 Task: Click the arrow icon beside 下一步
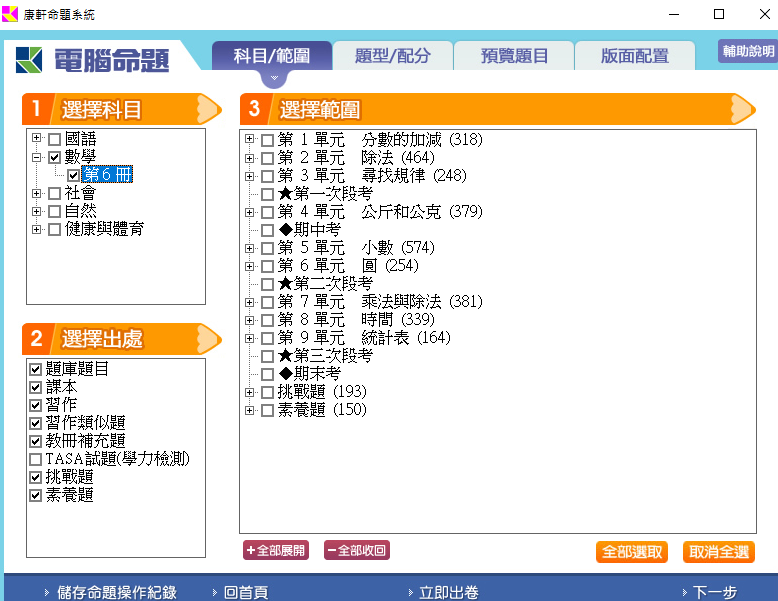(684, 592)
